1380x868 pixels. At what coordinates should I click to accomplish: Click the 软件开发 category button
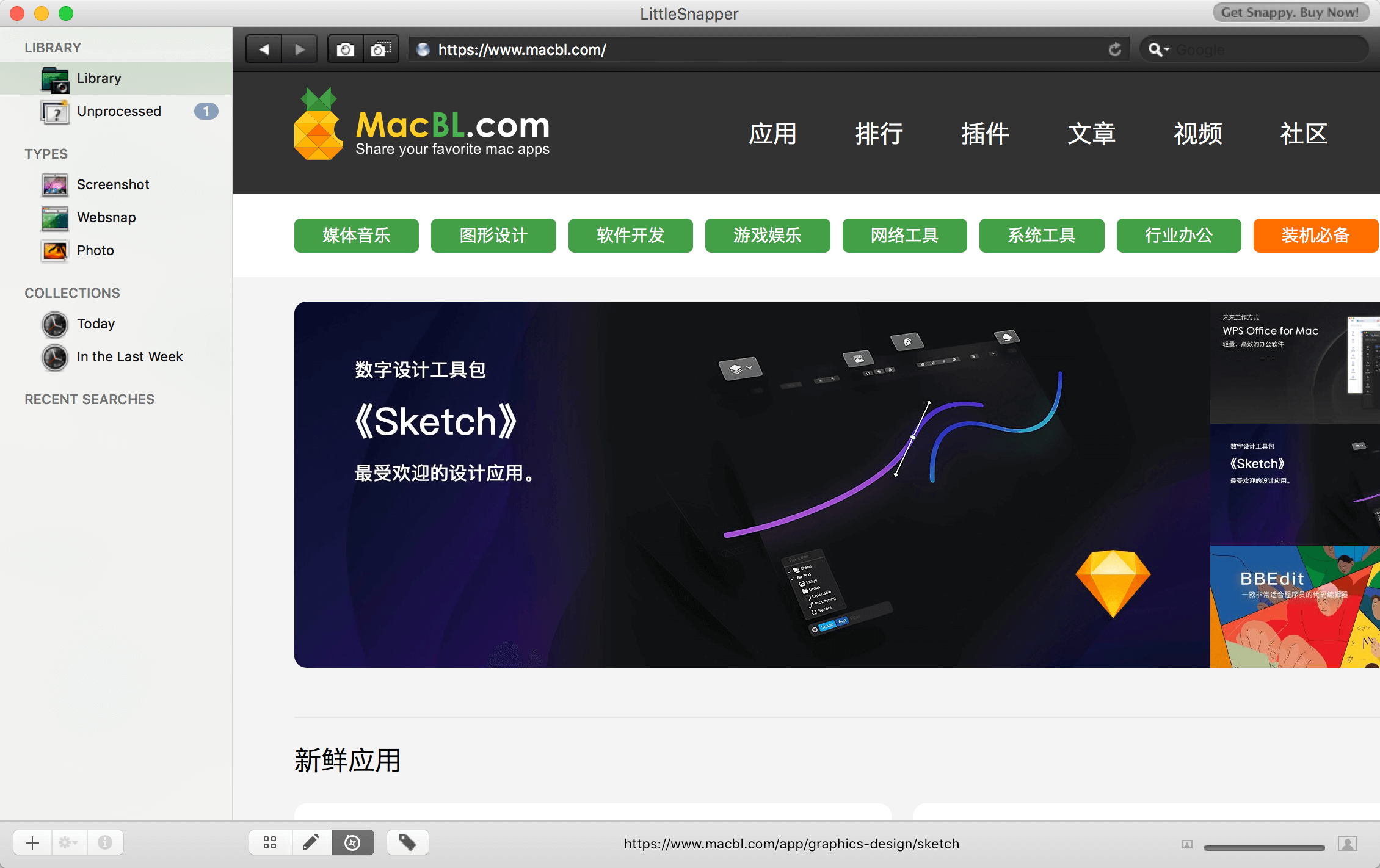click(x=631, y=236)
